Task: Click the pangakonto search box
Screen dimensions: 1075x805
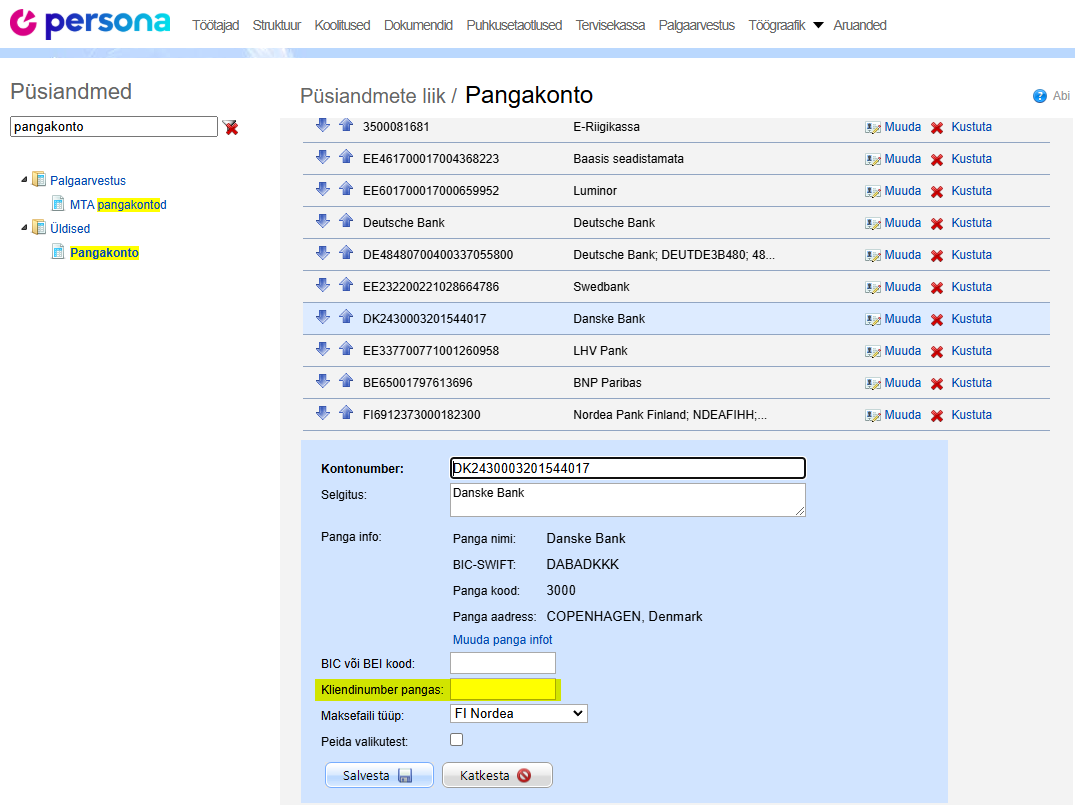Action: pyautogui.click(x=114, y=127)
